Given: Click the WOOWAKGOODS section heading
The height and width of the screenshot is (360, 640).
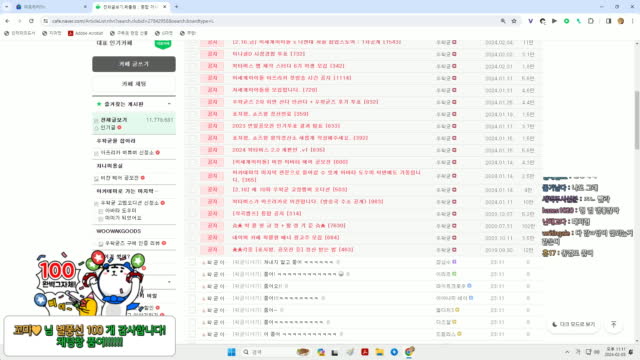Looking at the screenshot, I should pyautogui.click(x=118, y=231).
